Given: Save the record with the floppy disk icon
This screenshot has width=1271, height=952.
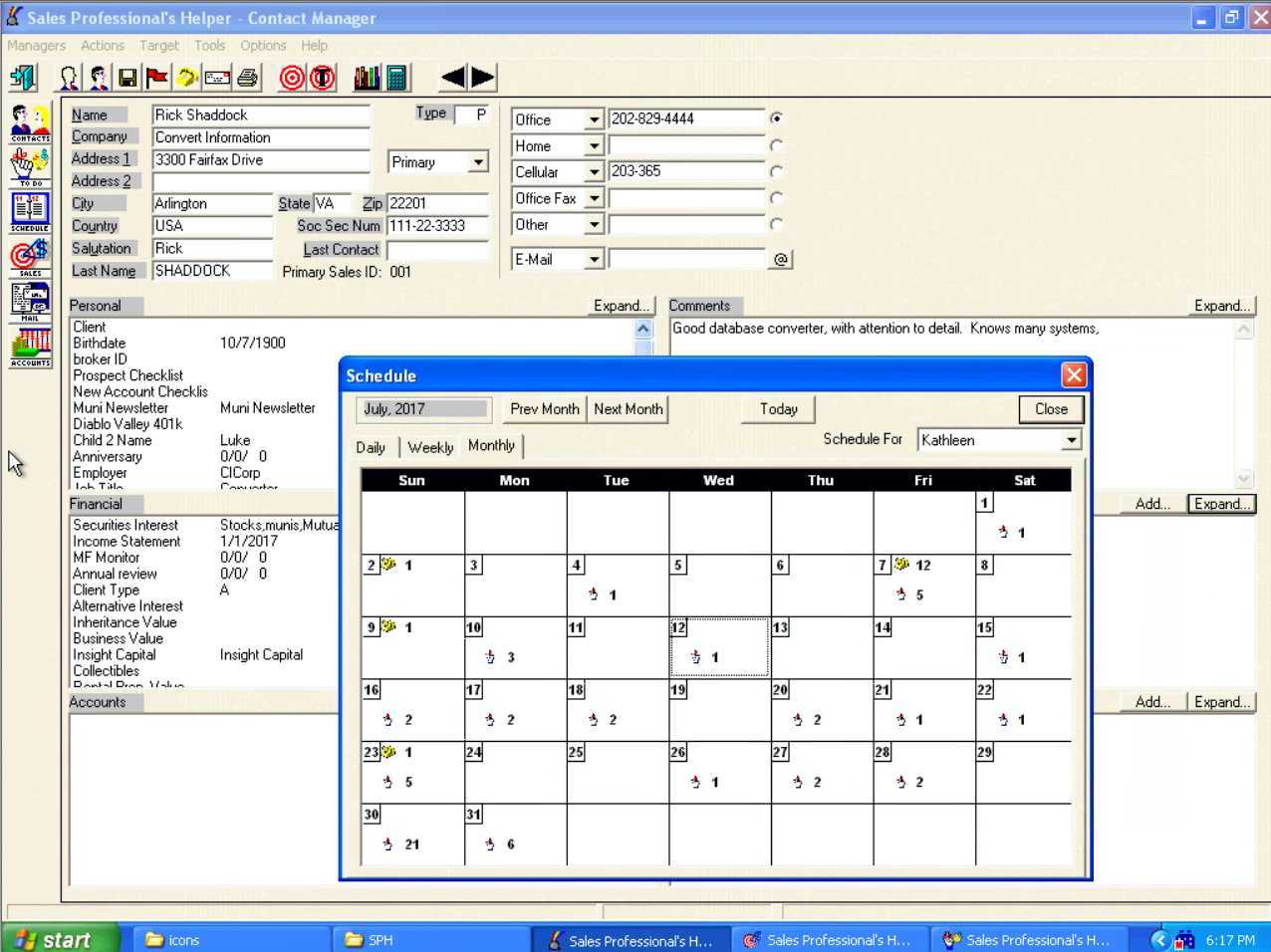Looking at the screenshot, I should (127, 77).
